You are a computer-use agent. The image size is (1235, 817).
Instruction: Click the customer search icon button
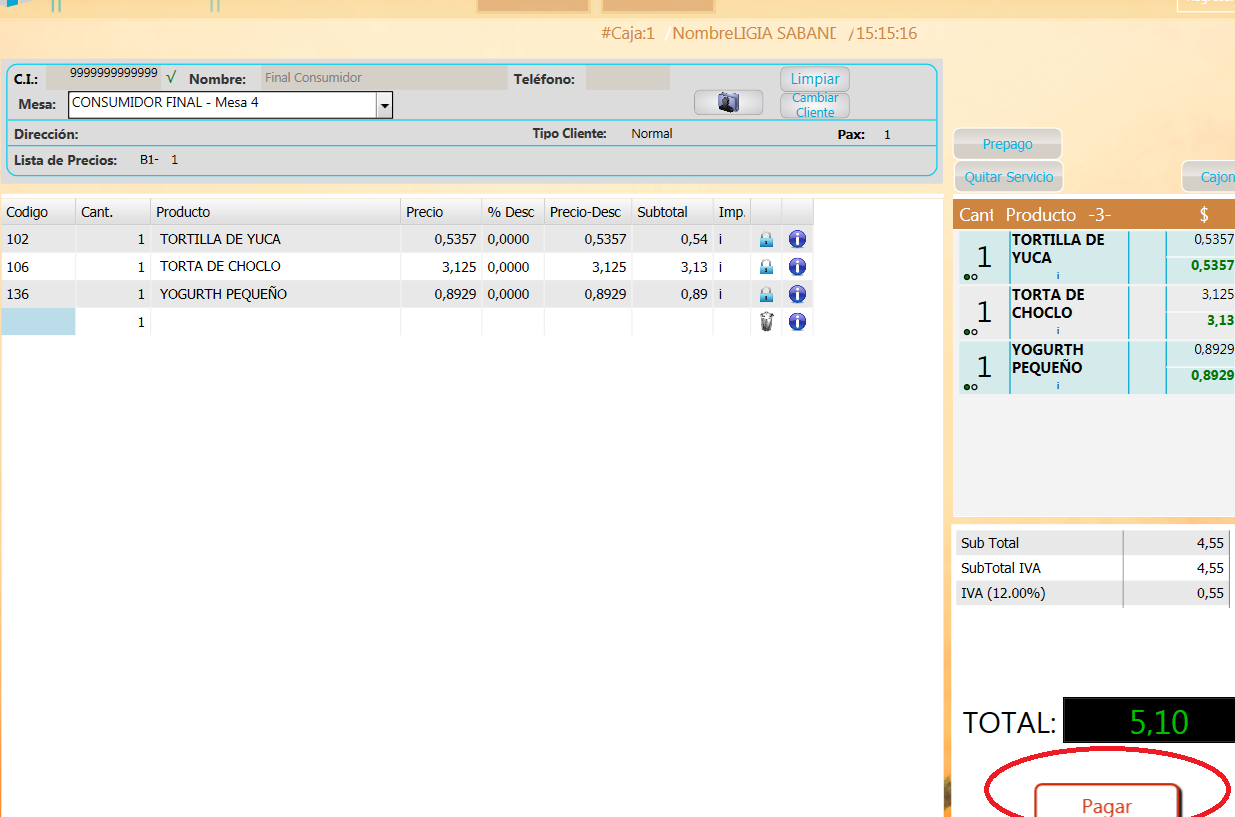click(728, 102)
